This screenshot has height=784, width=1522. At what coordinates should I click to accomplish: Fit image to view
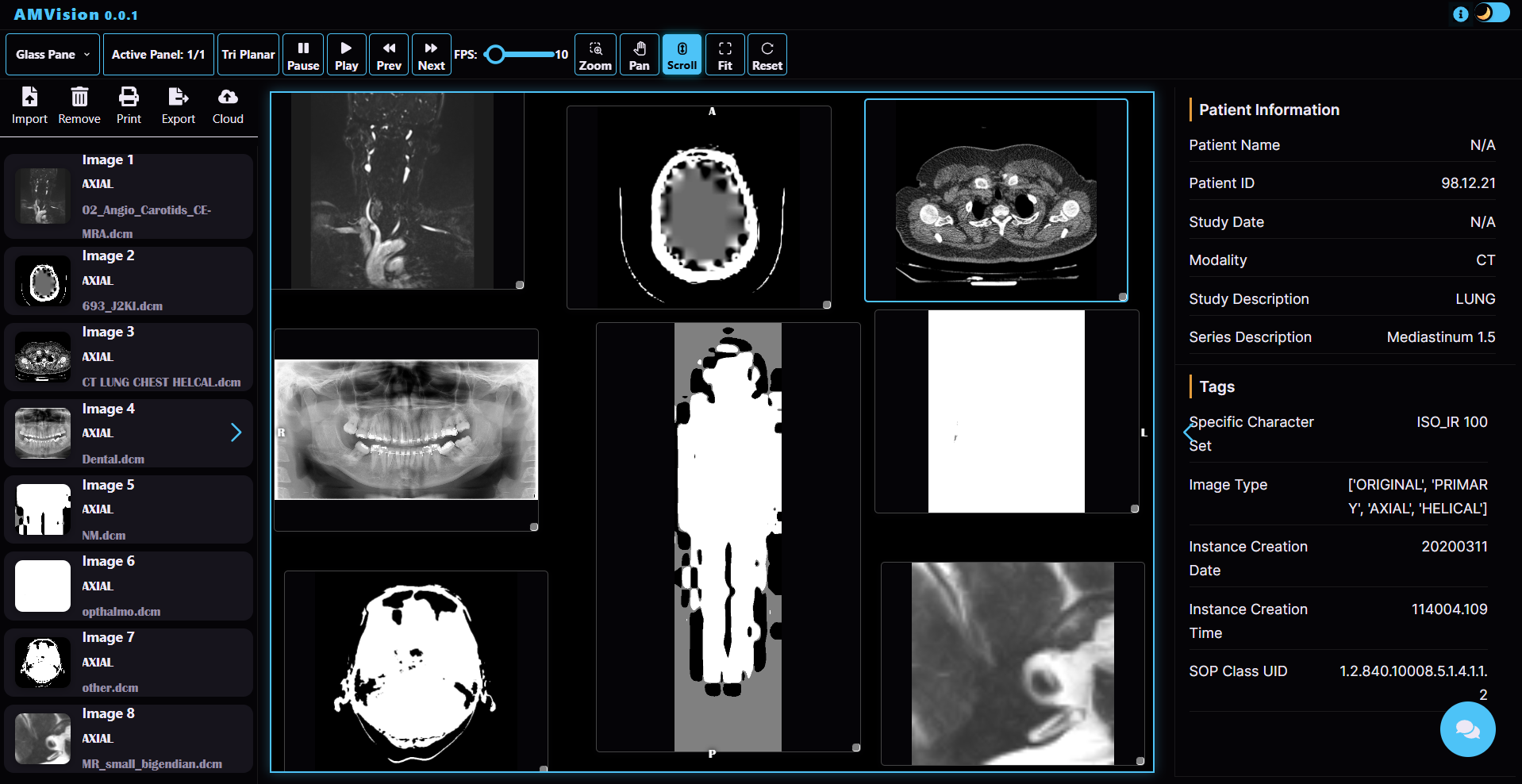point(725,55)
